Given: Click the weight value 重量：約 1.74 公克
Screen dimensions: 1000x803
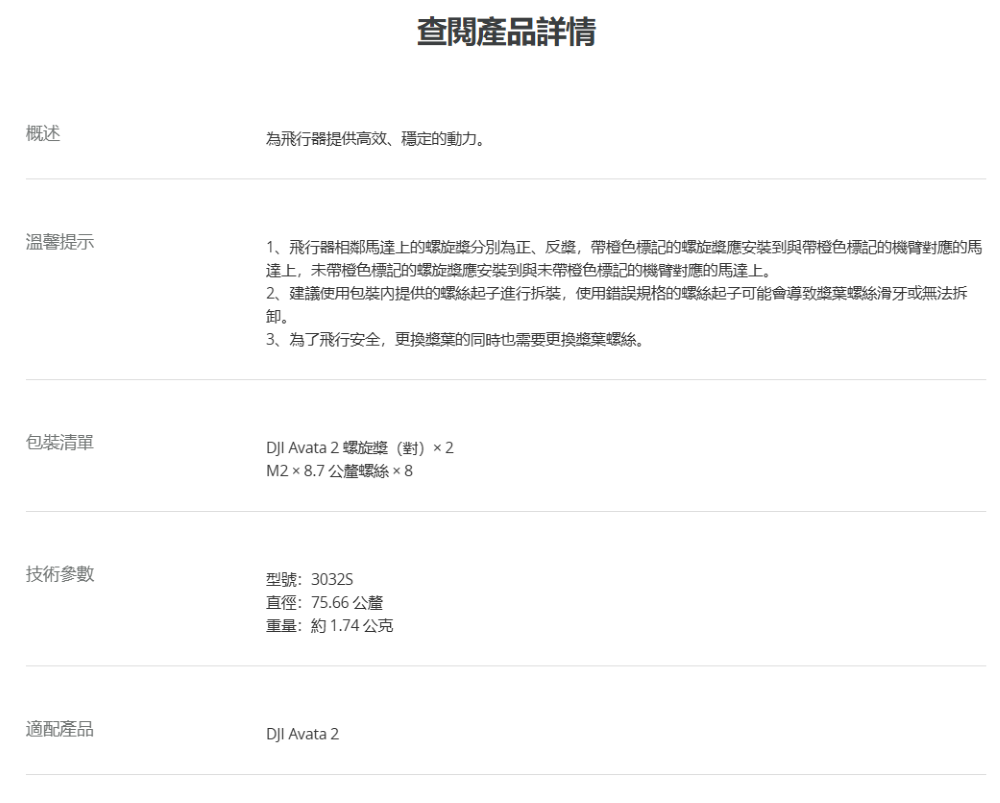Looking at the screenshot, I should click(x=329, y=626).
